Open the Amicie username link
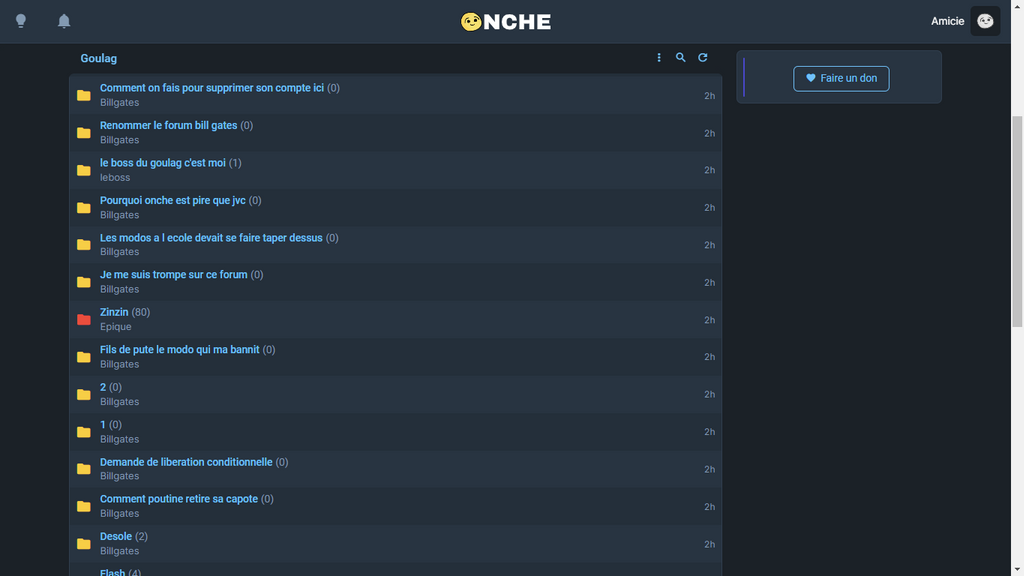The height and width of the screenshot is (576, 1024). (x=947, y=21)
